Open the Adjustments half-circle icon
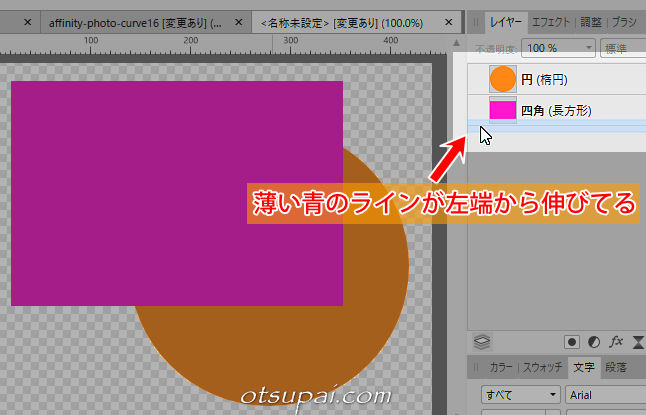 [594, 340]
